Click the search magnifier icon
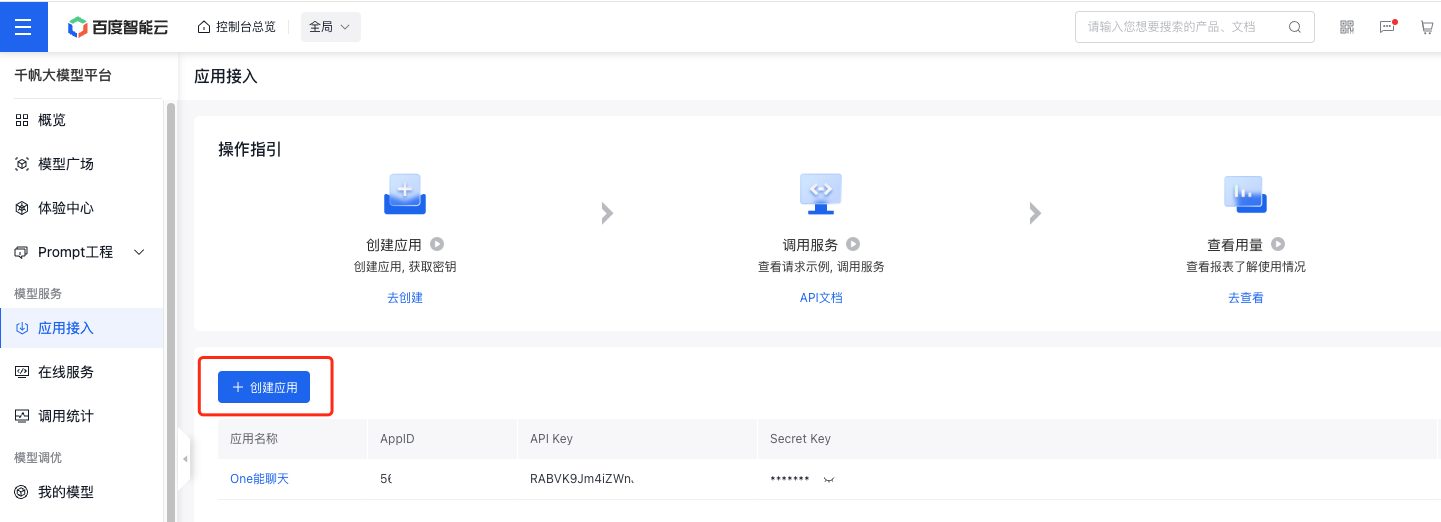 [1295, 27]
